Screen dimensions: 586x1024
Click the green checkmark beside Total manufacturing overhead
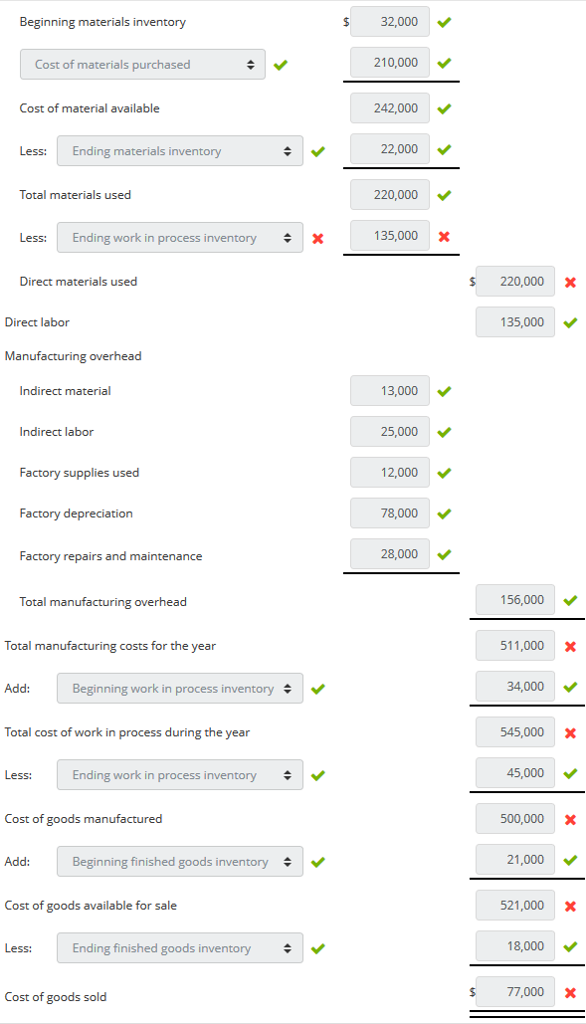[569, 600]
